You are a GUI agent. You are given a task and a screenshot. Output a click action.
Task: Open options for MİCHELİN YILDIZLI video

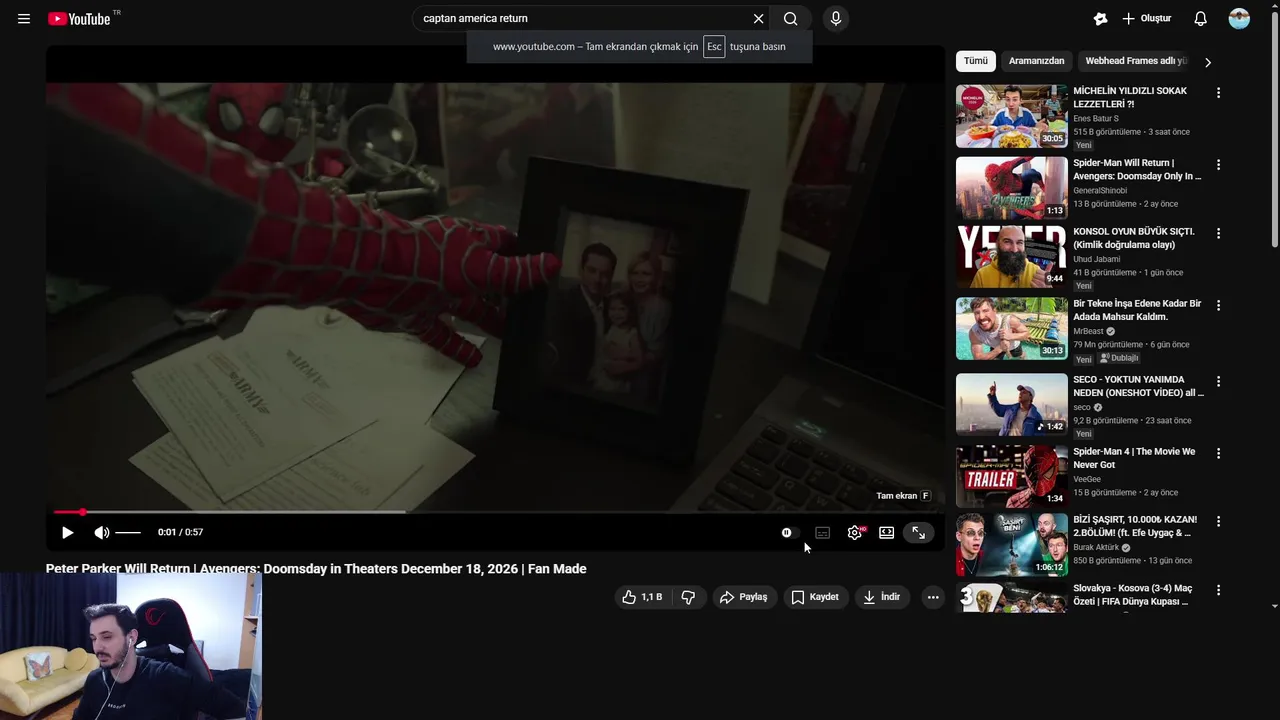click(1218, 93)
